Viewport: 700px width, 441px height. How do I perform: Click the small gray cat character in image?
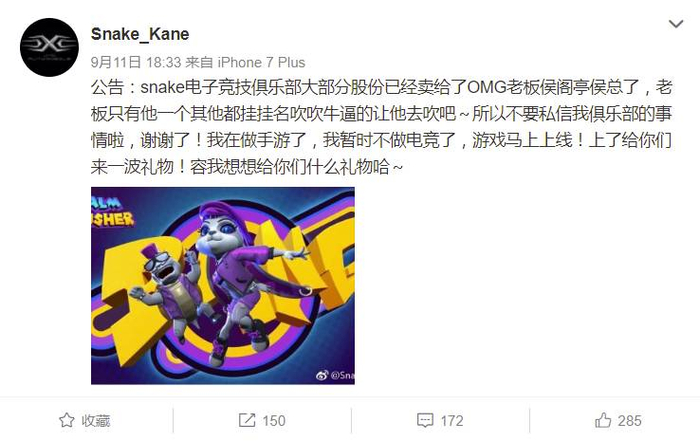click(167, 288)
